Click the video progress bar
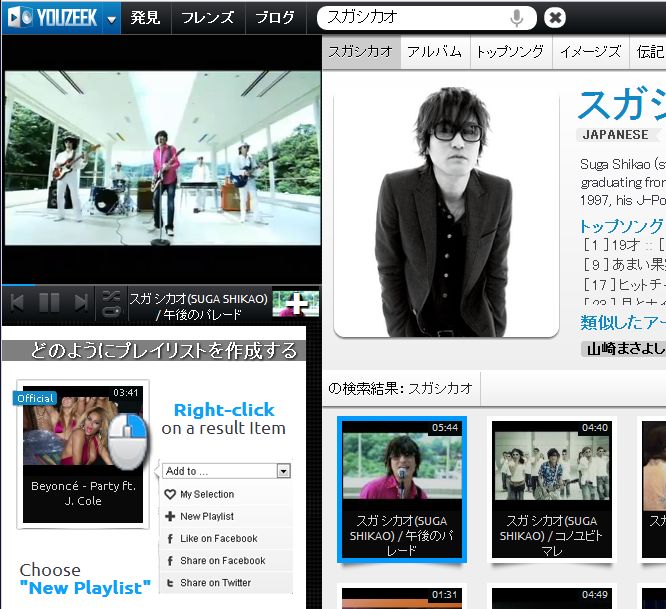Image resolution: width=666 pixels, height=609 pixels. coord(161,285)
